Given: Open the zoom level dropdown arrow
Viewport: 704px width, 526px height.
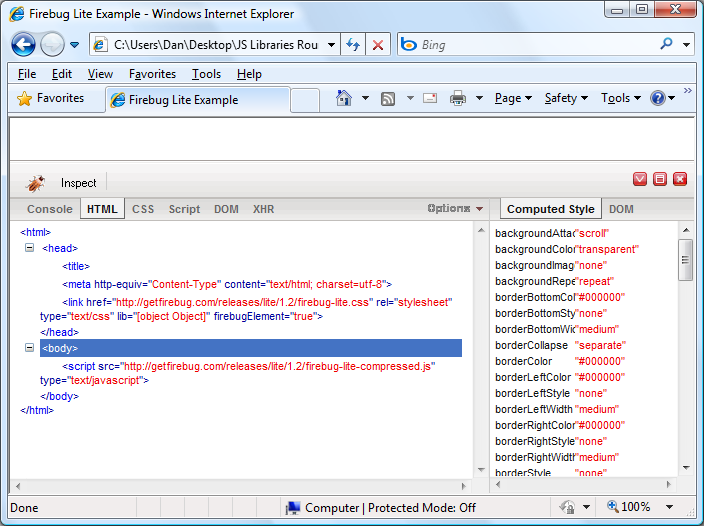Looking at the screenshot, I should [669, 507].
